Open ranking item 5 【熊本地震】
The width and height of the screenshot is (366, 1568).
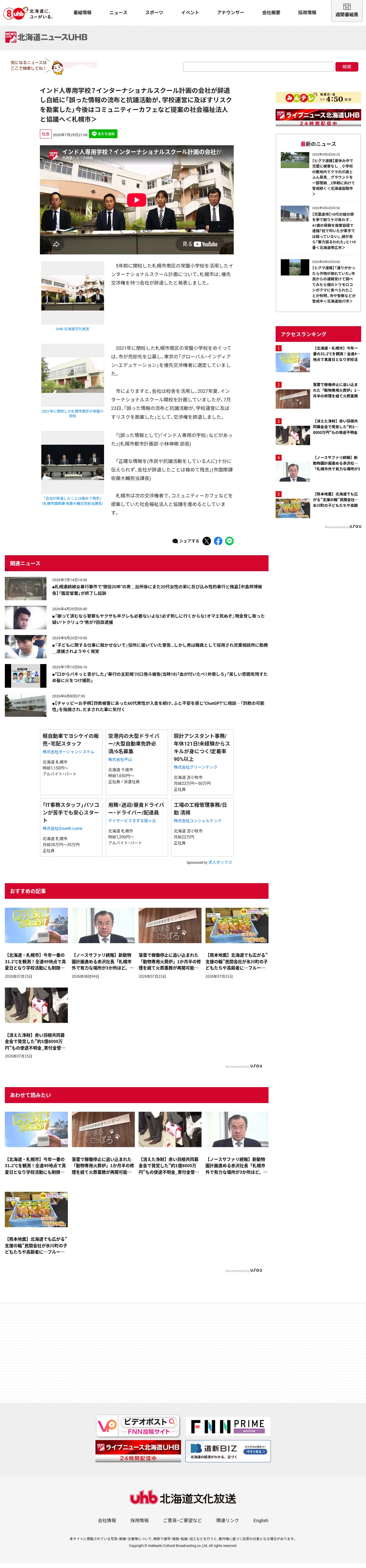(318, 505)
